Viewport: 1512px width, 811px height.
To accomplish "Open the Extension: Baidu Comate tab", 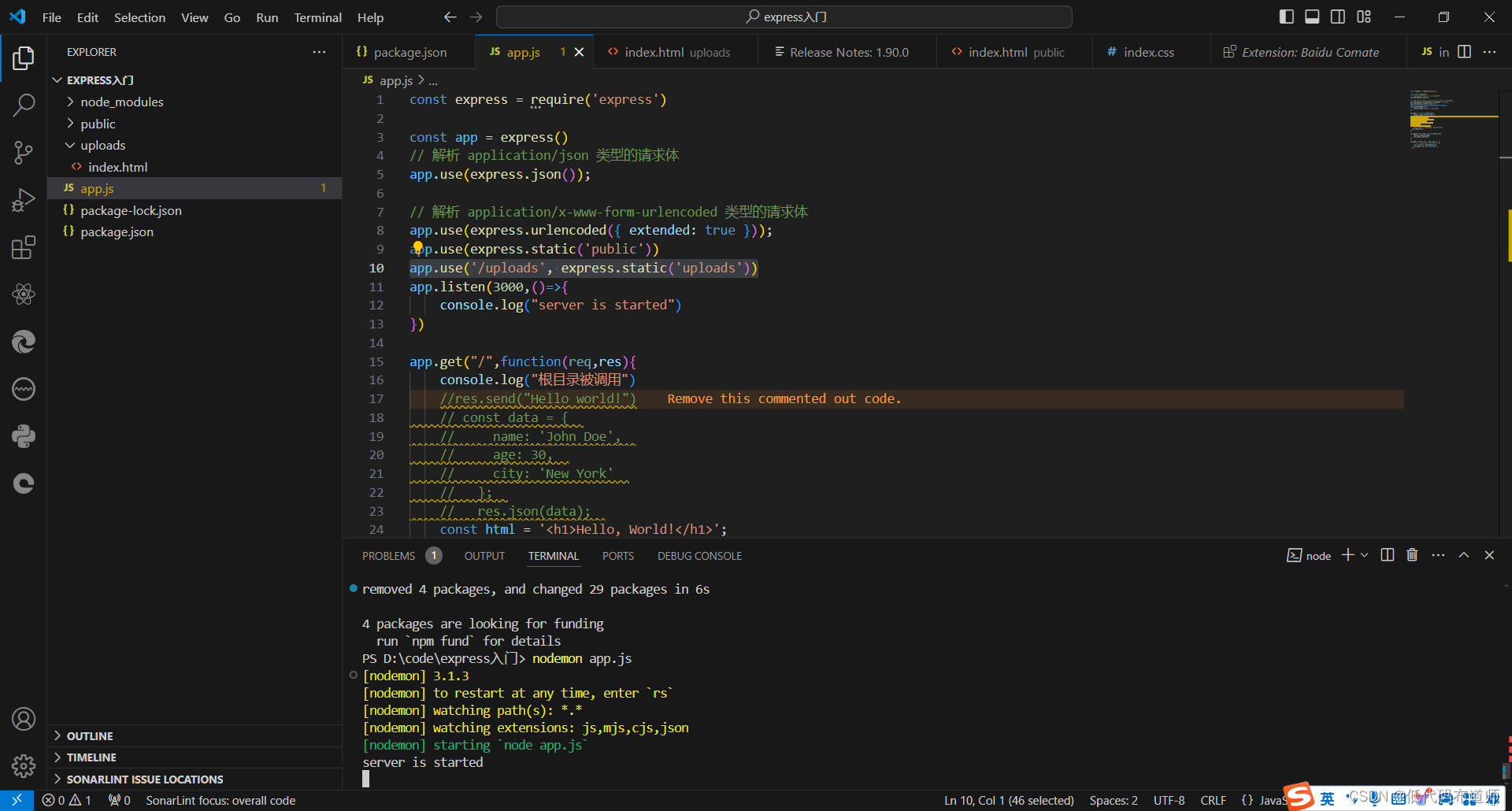I will [x=1309, y=52].
